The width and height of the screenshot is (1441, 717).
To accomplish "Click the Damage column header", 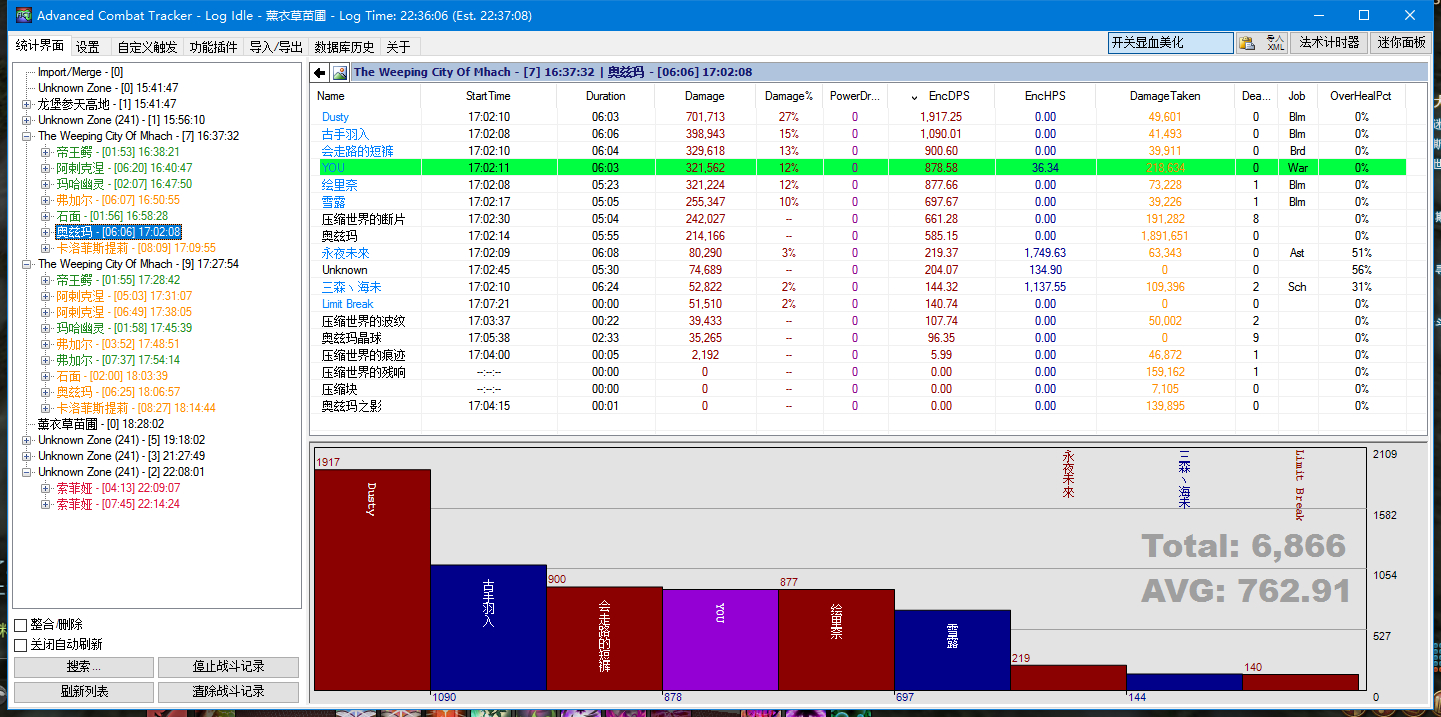I will pyautogui.click(x=705, y=96).
